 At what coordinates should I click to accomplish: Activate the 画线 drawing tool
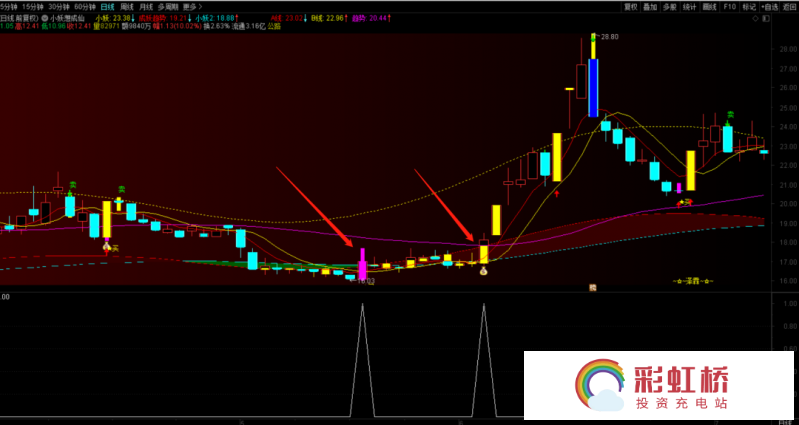click(709, 7)
